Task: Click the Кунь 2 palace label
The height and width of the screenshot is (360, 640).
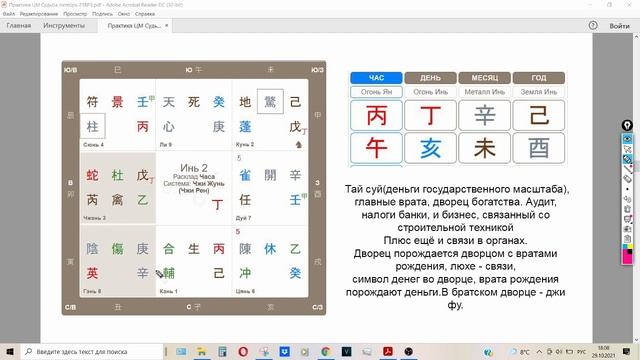Action: [245, 145]
